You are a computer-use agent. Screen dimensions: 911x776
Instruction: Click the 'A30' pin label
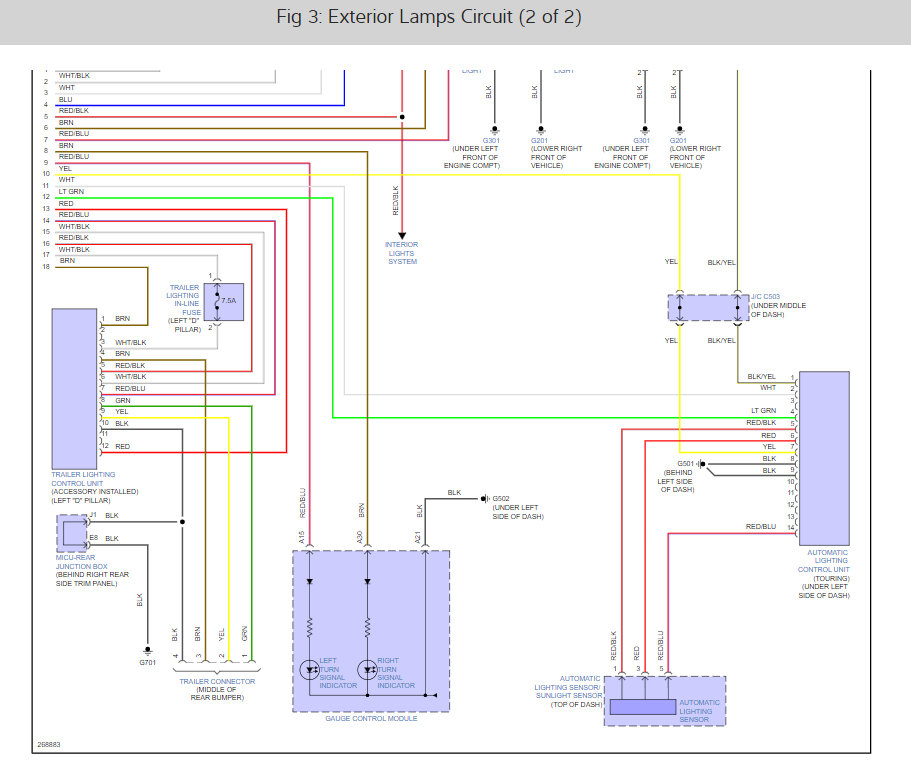360,537
